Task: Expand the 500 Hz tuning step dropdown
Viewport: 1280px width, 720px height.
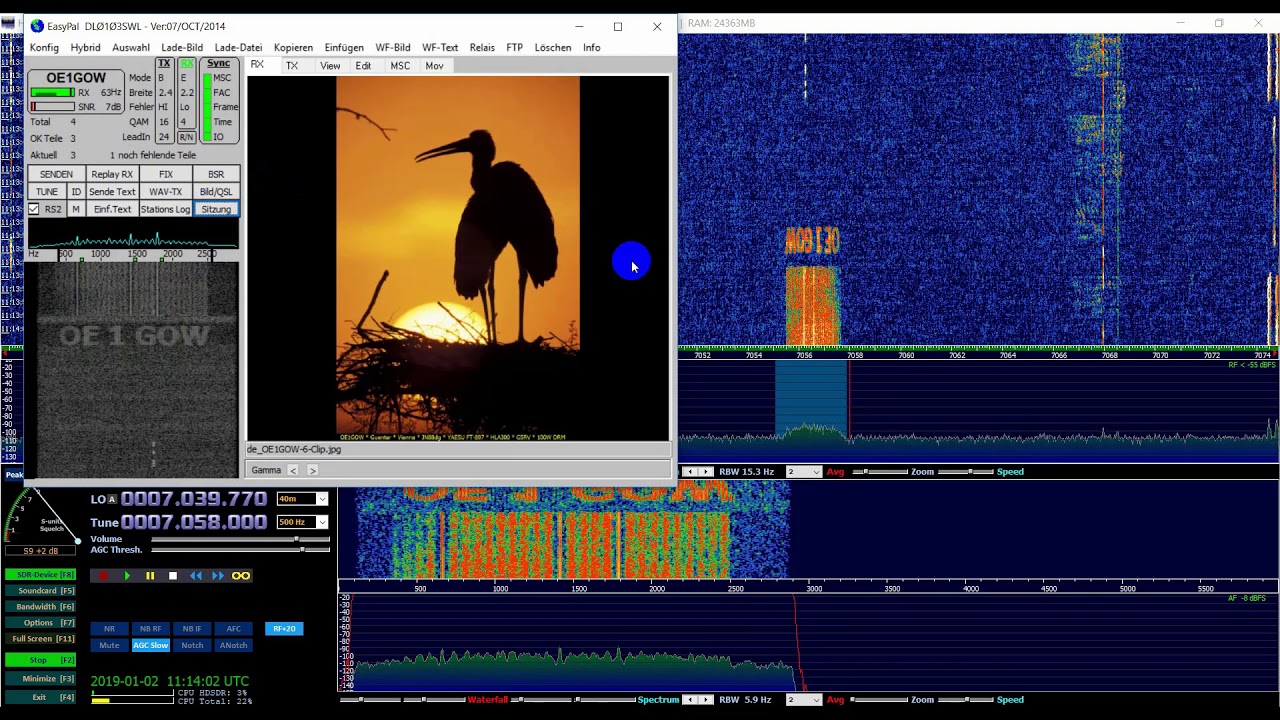Action: click(321, 522)
